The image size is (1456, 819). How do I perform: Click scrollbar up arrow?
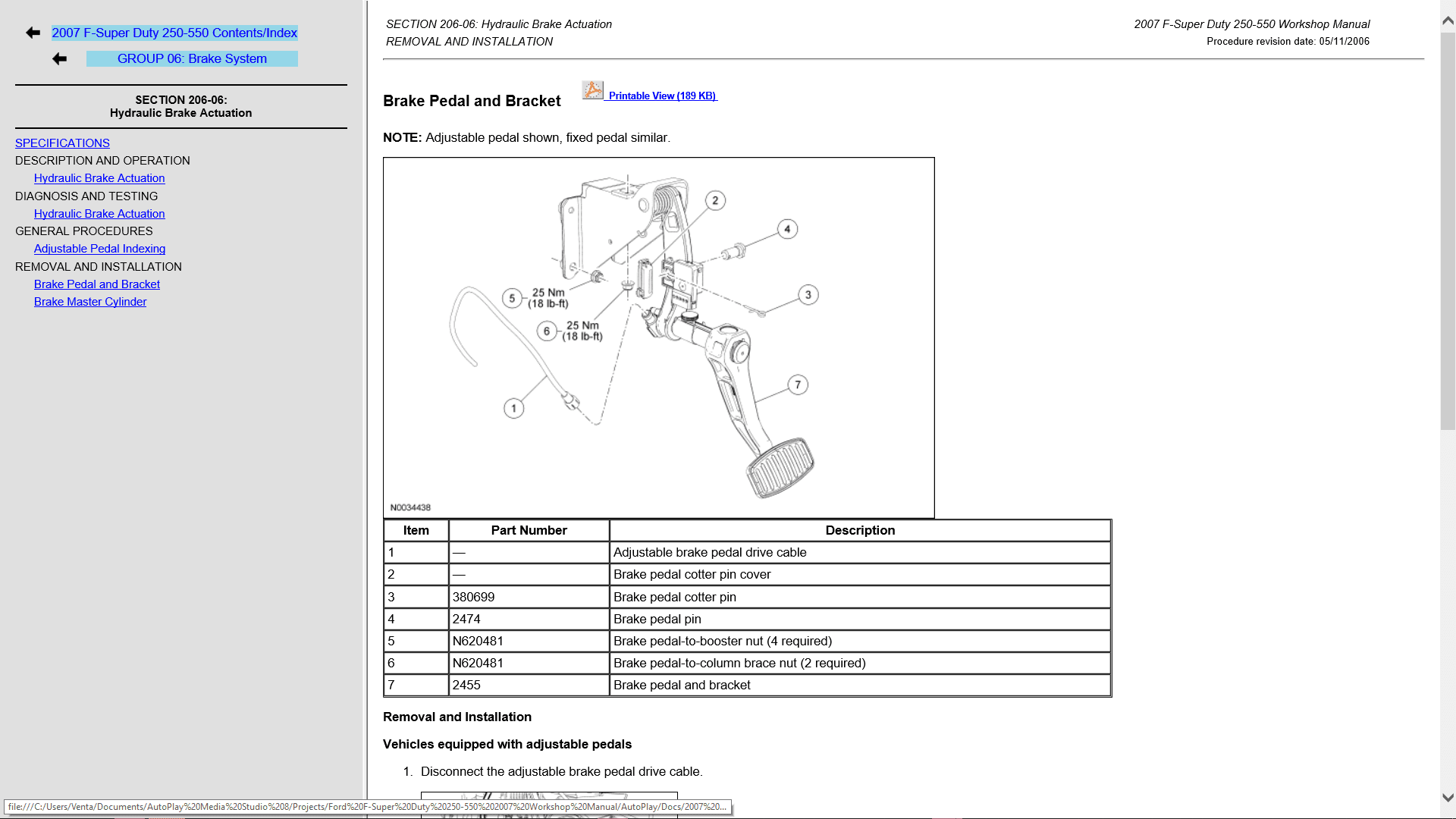1448,21
